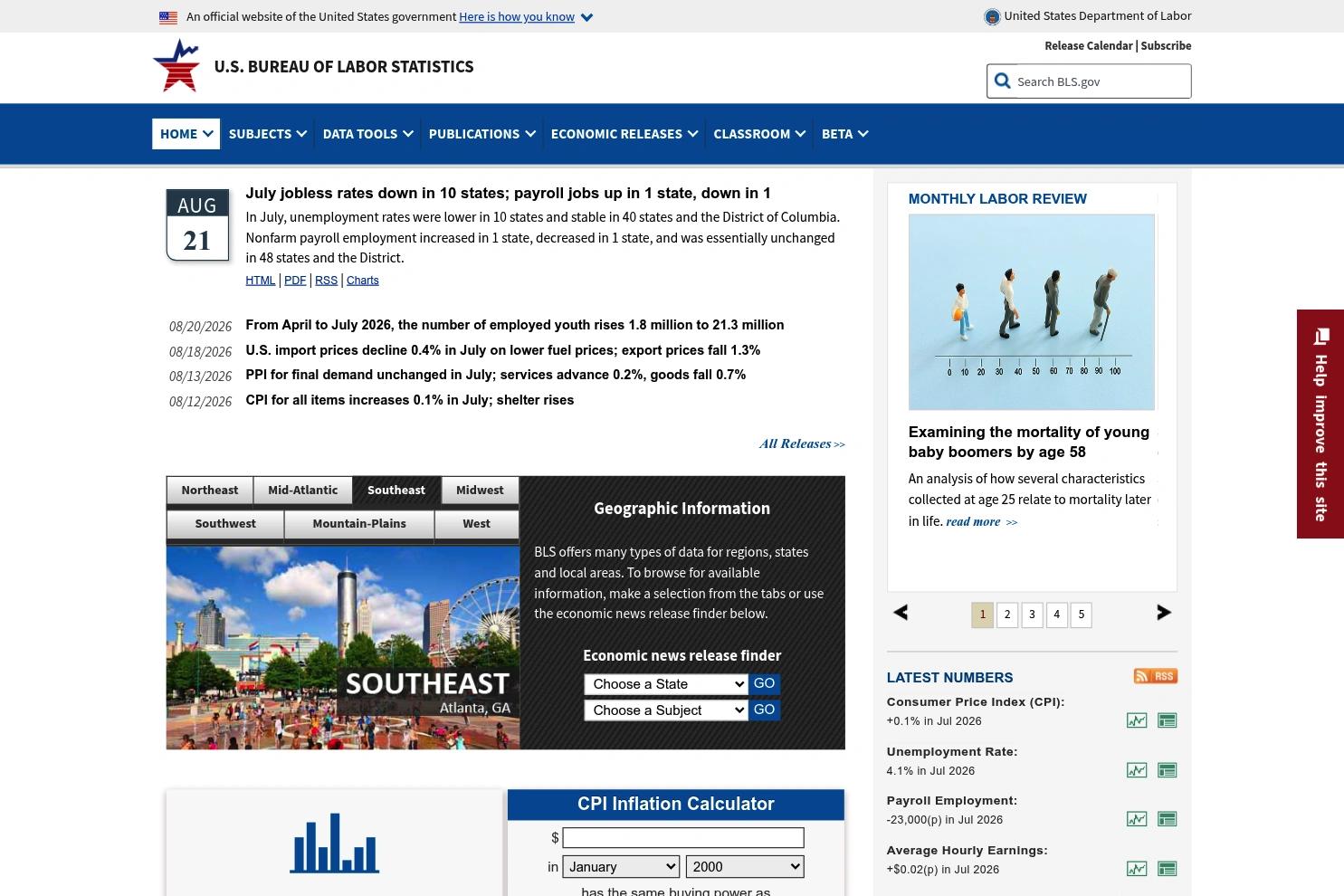
Task: Open the employed youth rises 1.8 million release
Action: point(514,325)
